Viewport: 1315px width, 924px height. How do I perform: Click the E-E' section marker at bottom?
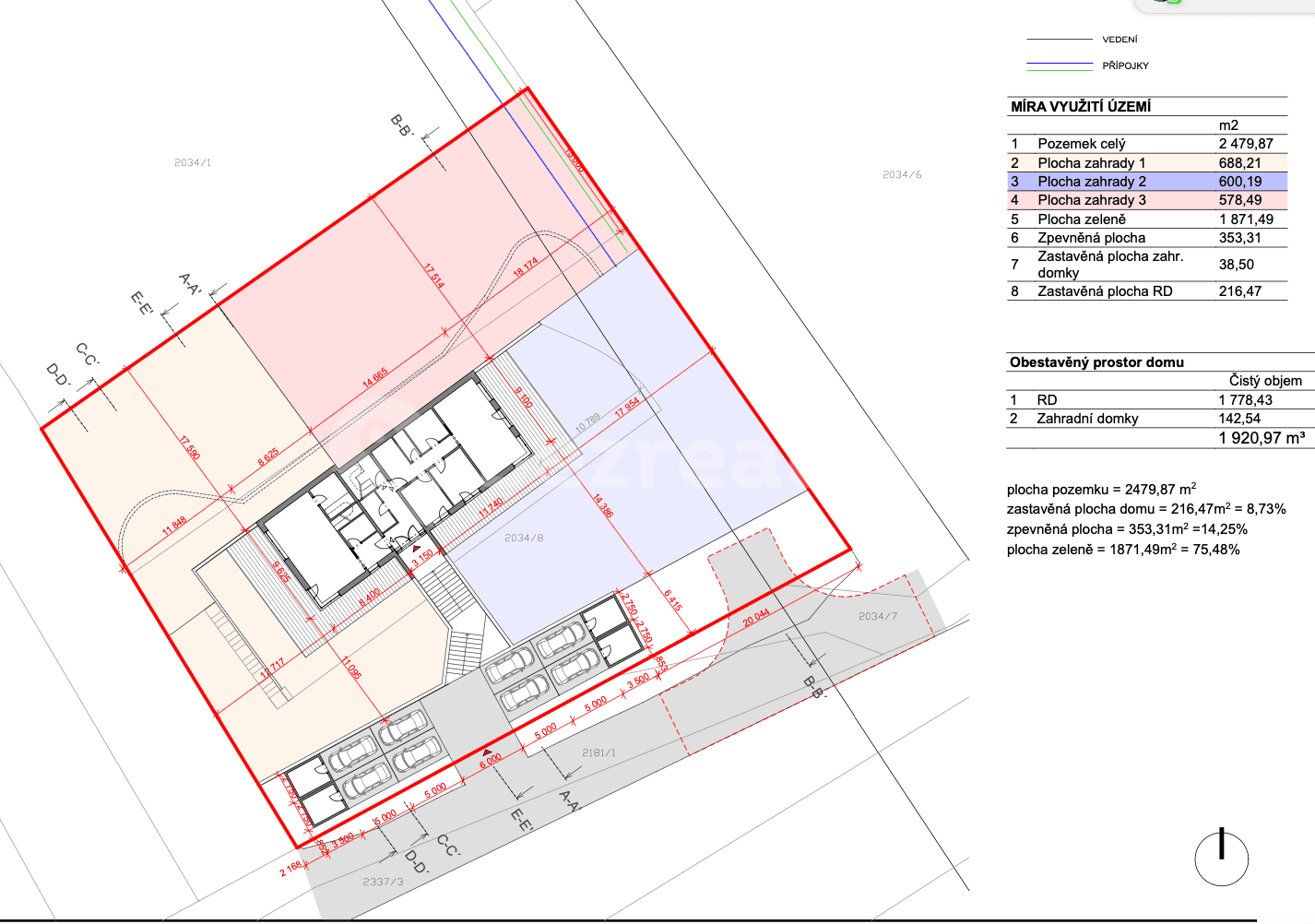coord(521,821)
